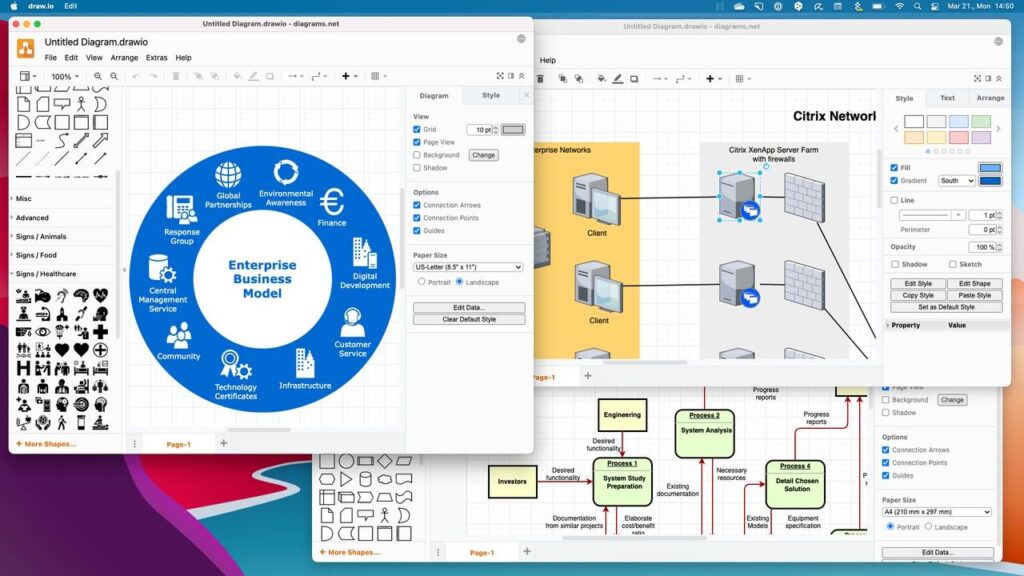Screen dimensions: 1024x576
Task: Expand Signs / Animals category
Action: point(40,236)
